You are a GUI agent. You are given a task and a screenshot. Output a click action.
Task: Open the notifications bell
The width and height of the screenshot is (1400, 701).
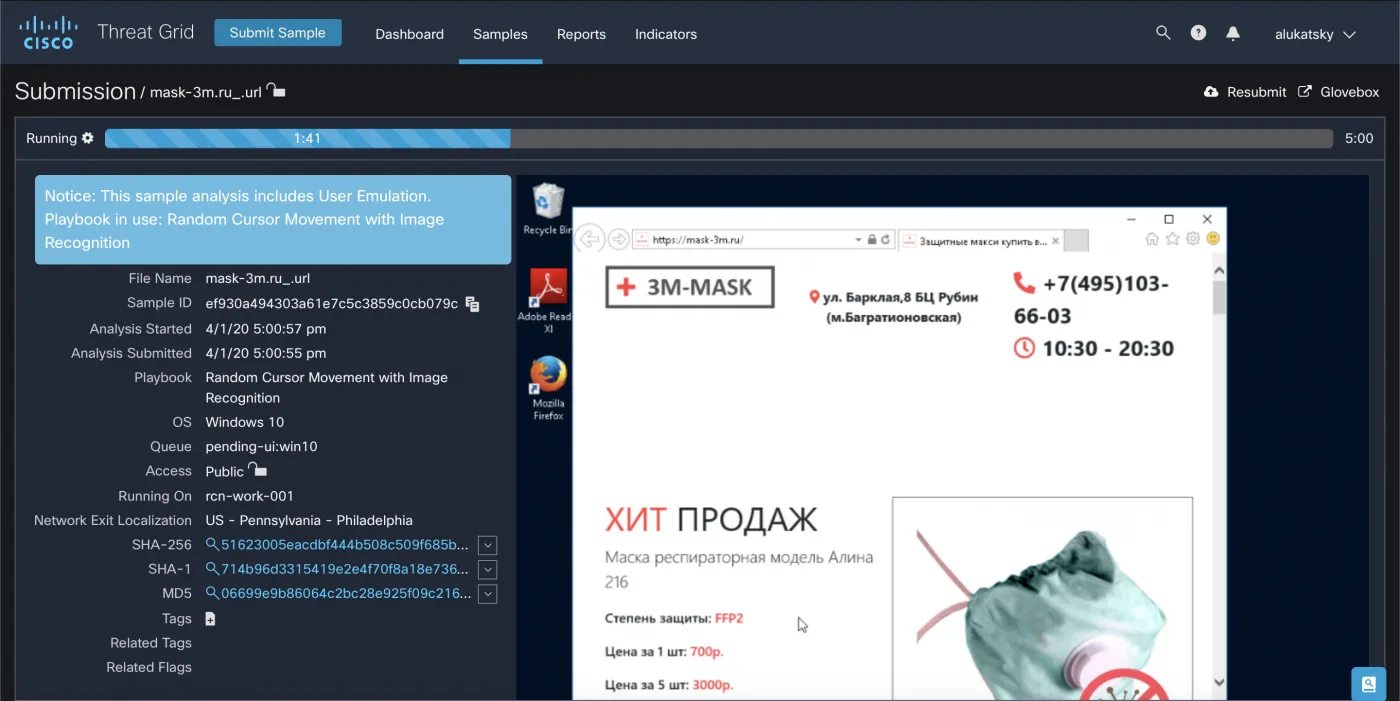click(x=1233, y=33)
